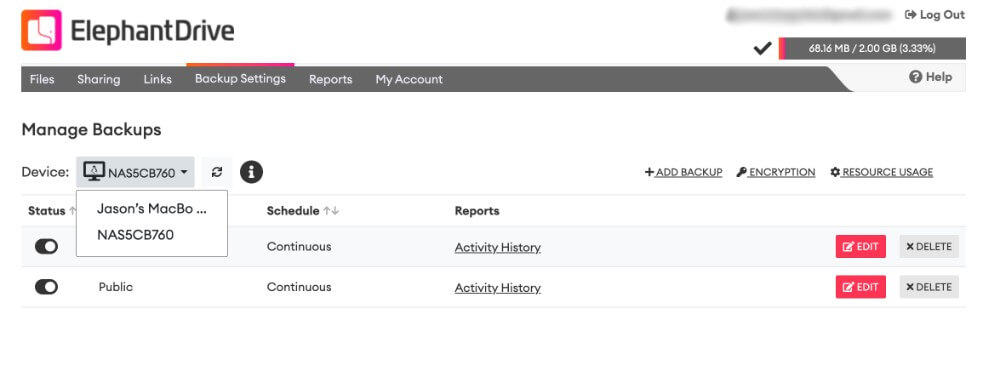Click the storage usage bar
This screenshot has height=383, width=1000.
[872, 48]
